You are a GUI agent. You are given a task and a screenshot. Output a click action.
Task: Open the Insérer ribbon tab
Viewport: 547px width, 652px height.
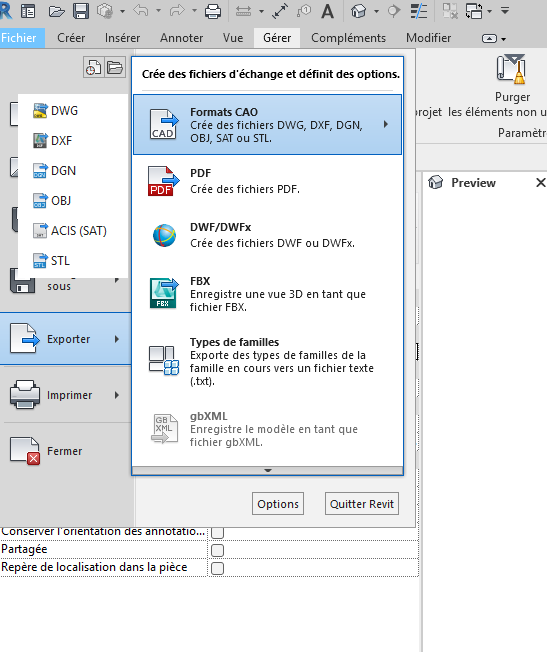(x=122, y=38)
